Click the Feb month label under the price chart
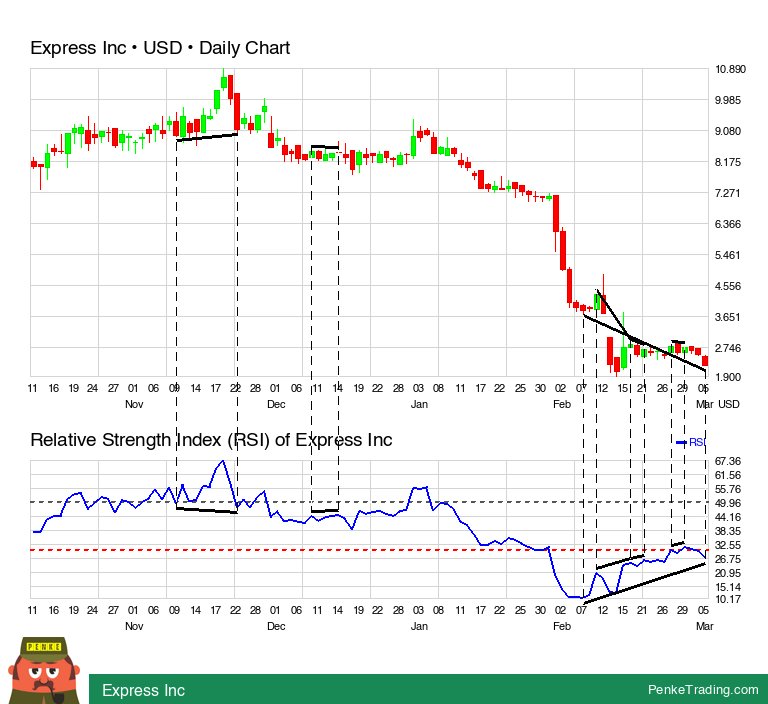The width and height of the screenshot is (768, 704). pos(562,405)
